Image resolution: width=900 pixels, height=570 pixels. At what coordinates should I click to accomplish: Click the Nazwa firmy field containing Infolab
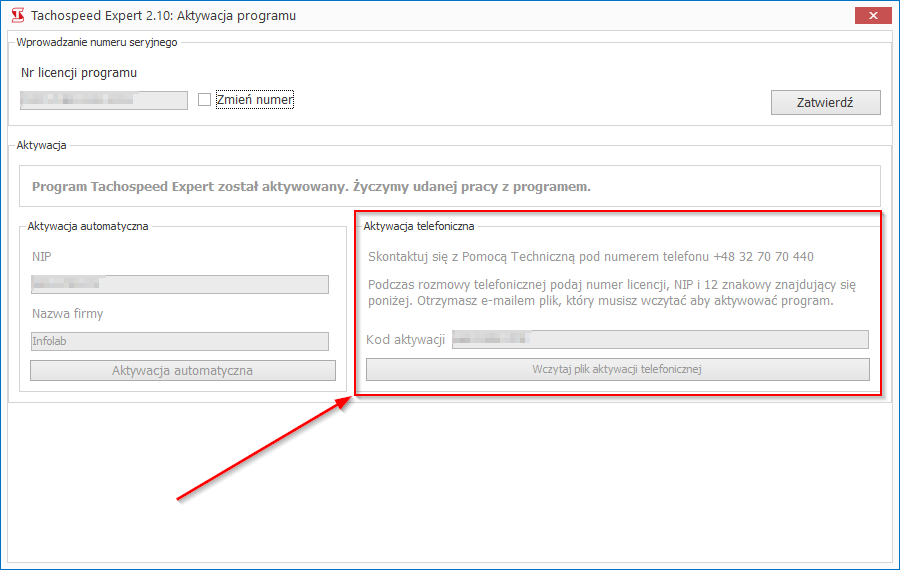pos(180,341)
